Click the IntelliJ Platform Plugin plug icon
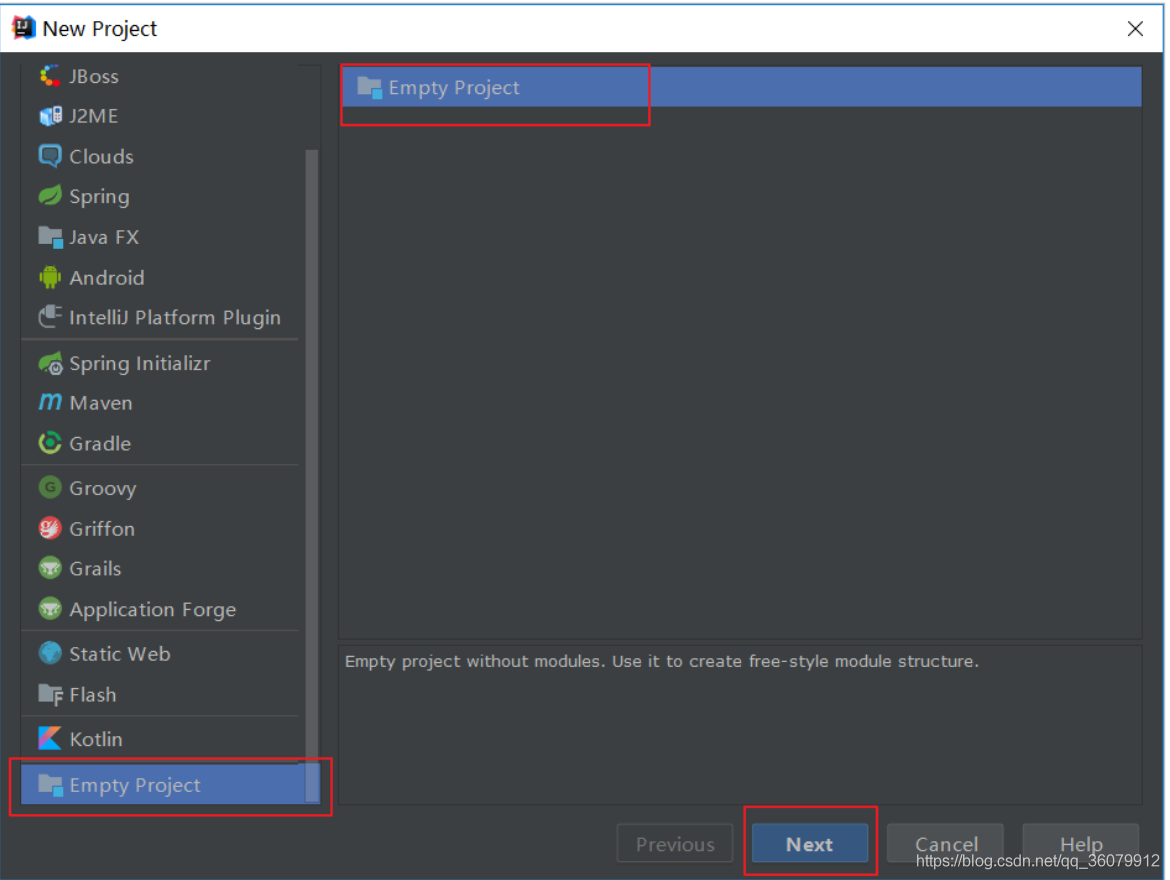This screenshot has width=1170, height=880. [50, 316]
